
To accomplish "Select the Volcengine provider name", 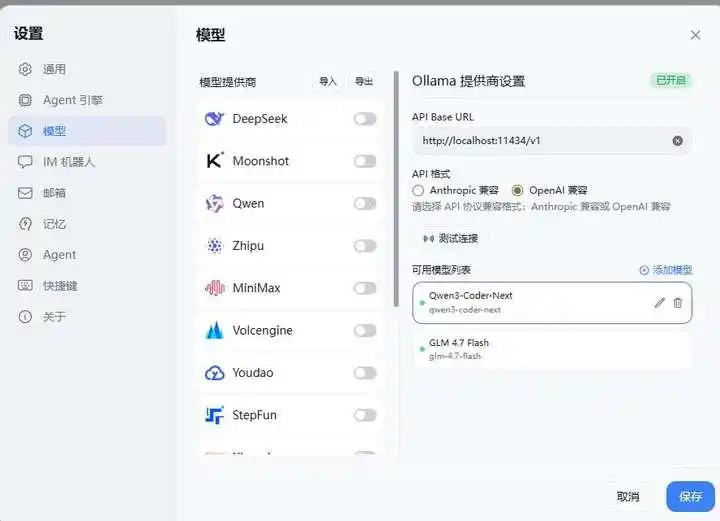I will click(x=263, y=331).
